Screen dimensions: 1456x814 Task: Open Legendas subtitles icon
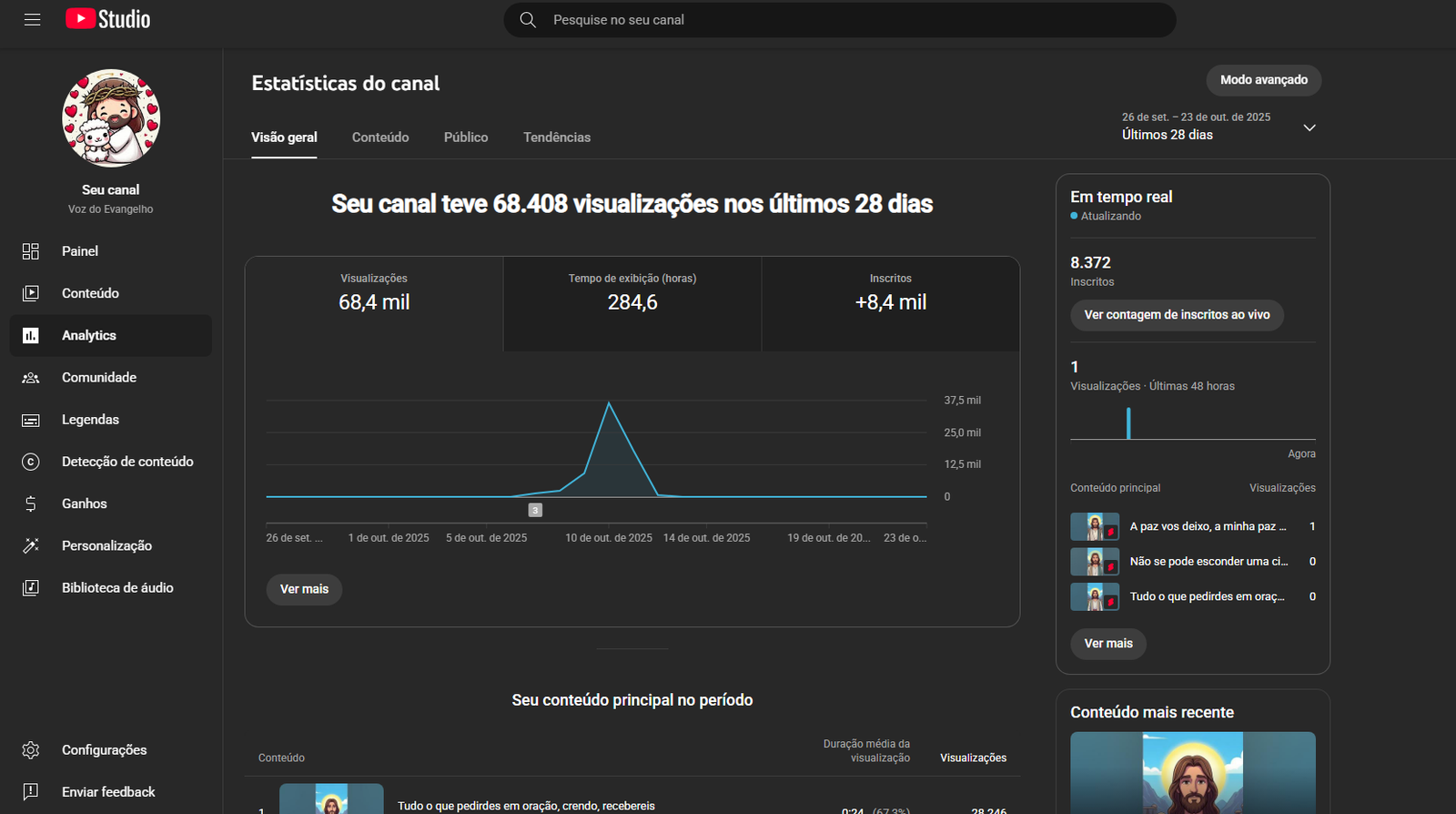click(x=31, y=420)
